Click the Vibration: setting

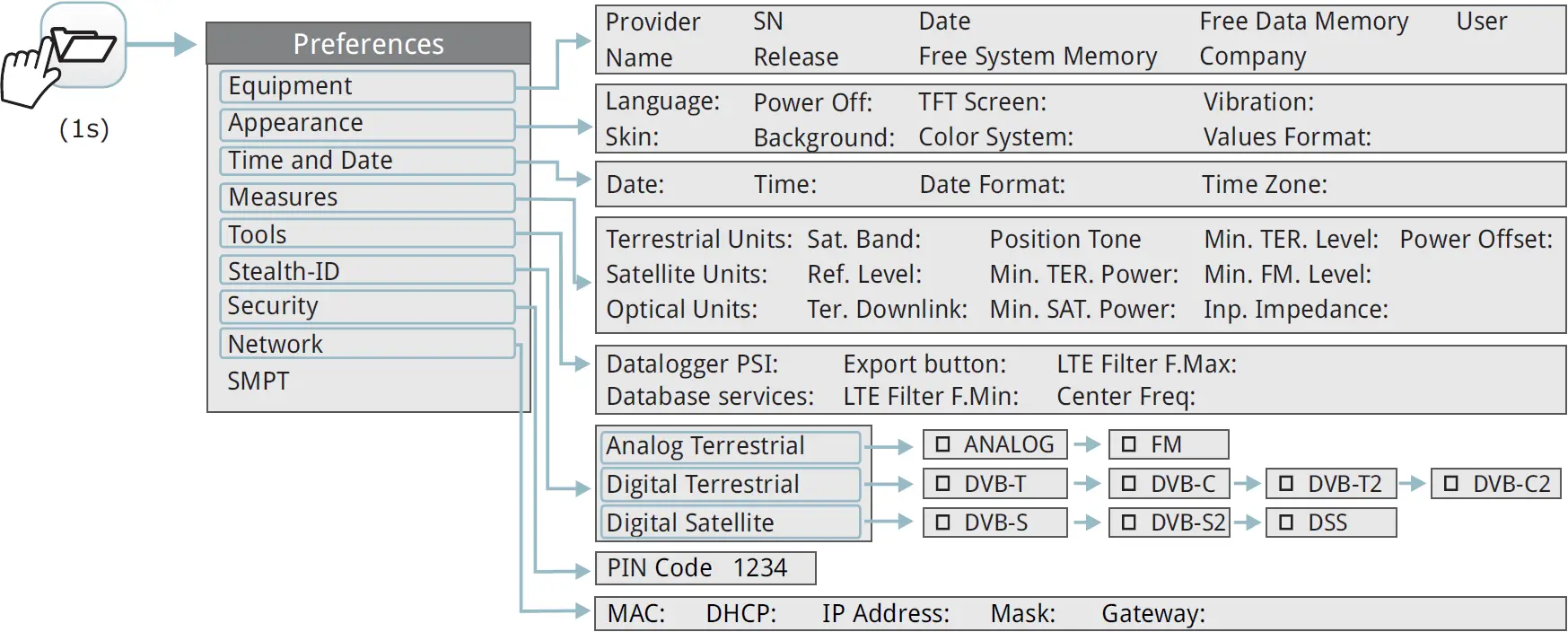tap(1258, 102)
